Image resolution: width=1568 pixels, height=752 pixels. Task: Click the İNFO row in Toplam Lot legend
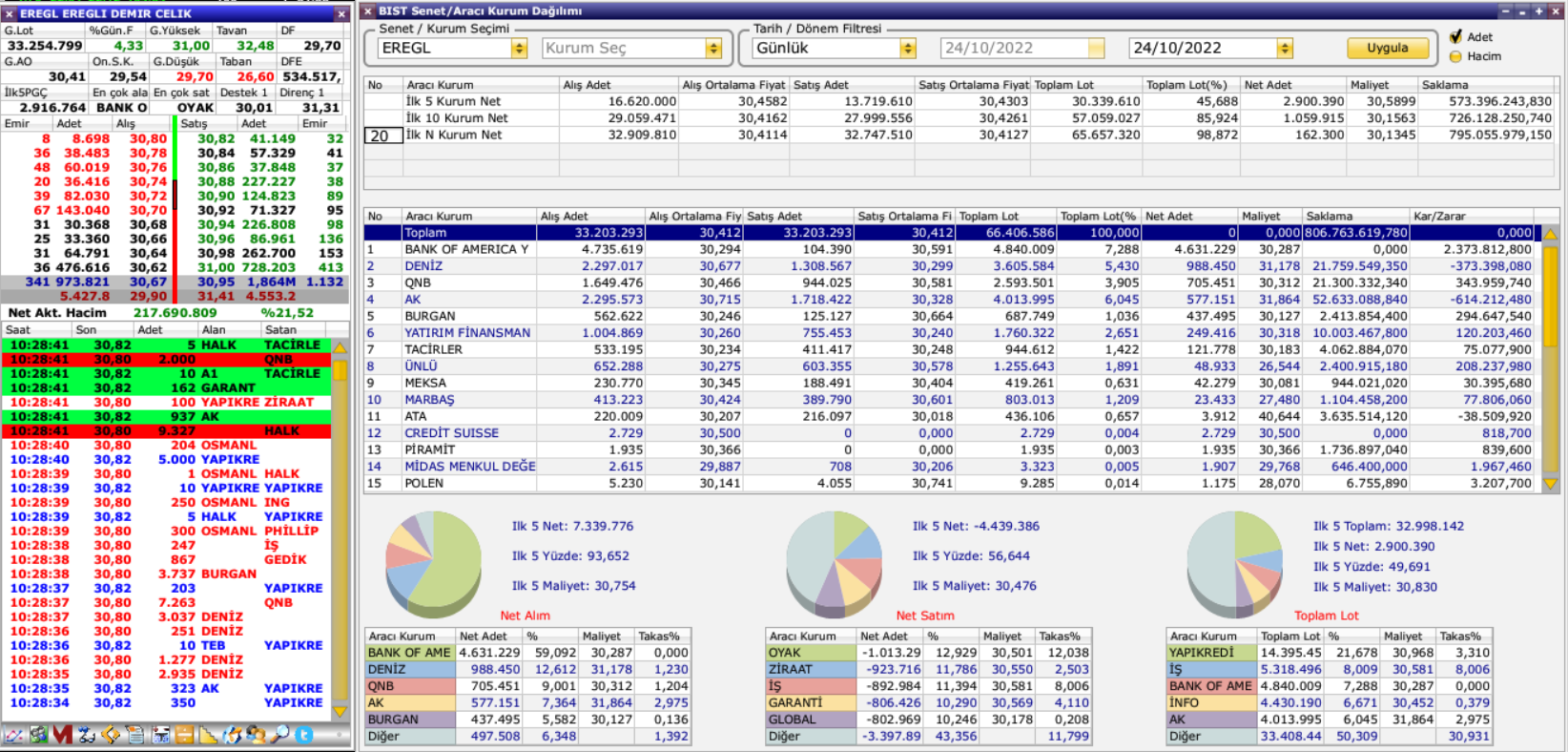[x=1329, y=703]
